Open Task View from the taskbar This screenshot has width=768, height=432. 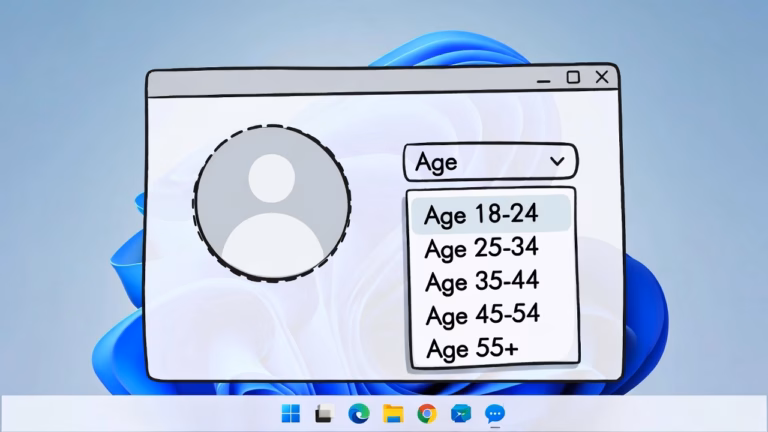pos(324,414)
